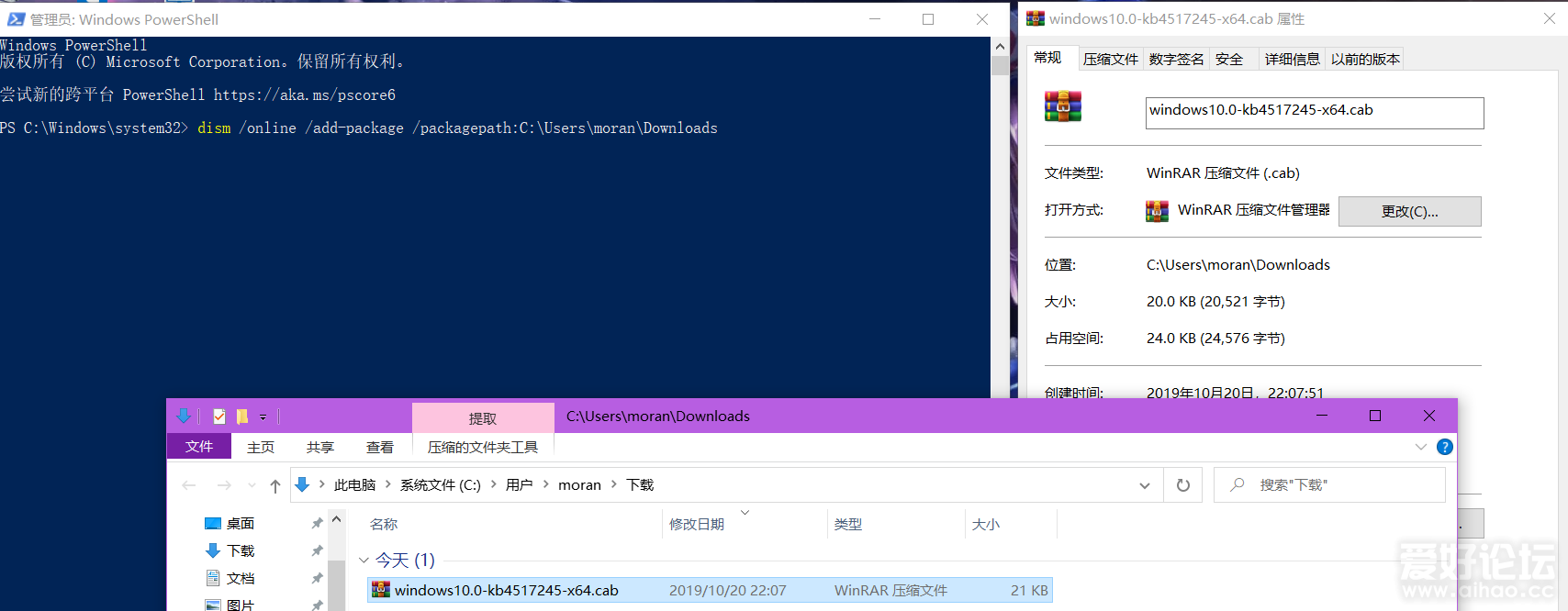Go back in Explorer navigation

(x=189, y=485)
